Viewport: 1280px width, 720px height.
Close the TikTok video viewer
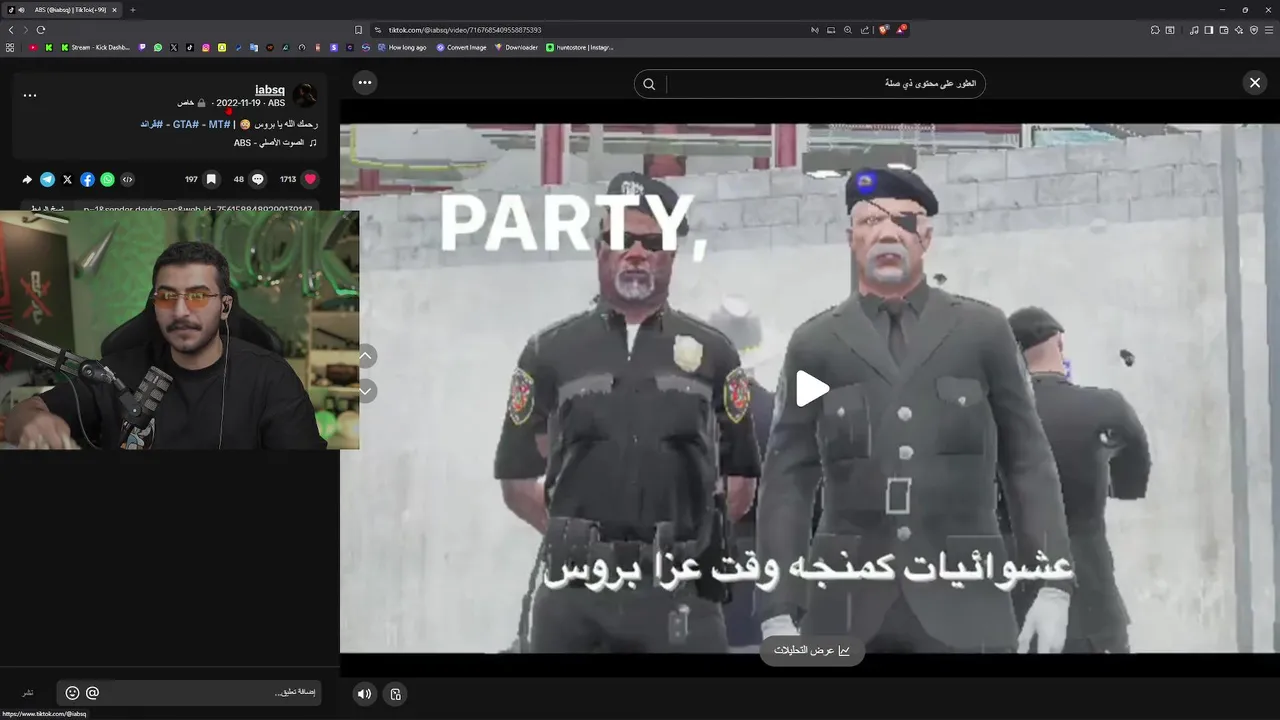tap(1255, 83)
